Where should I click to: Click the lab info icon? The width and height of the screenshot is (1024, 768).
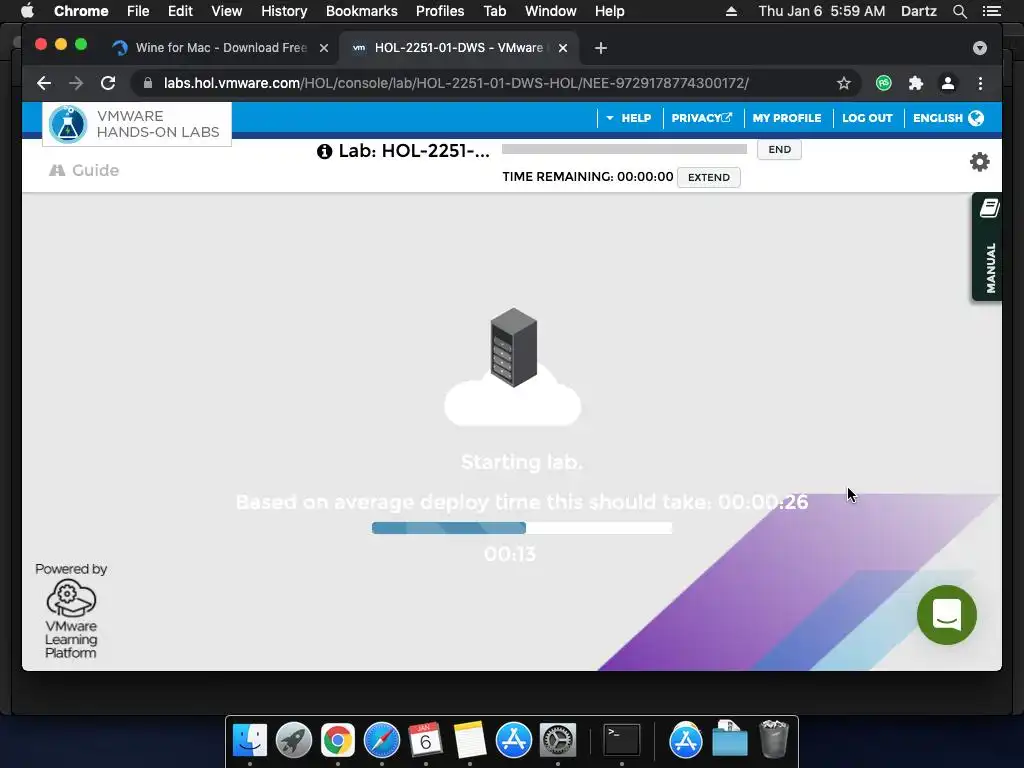[x=325, y=152]
